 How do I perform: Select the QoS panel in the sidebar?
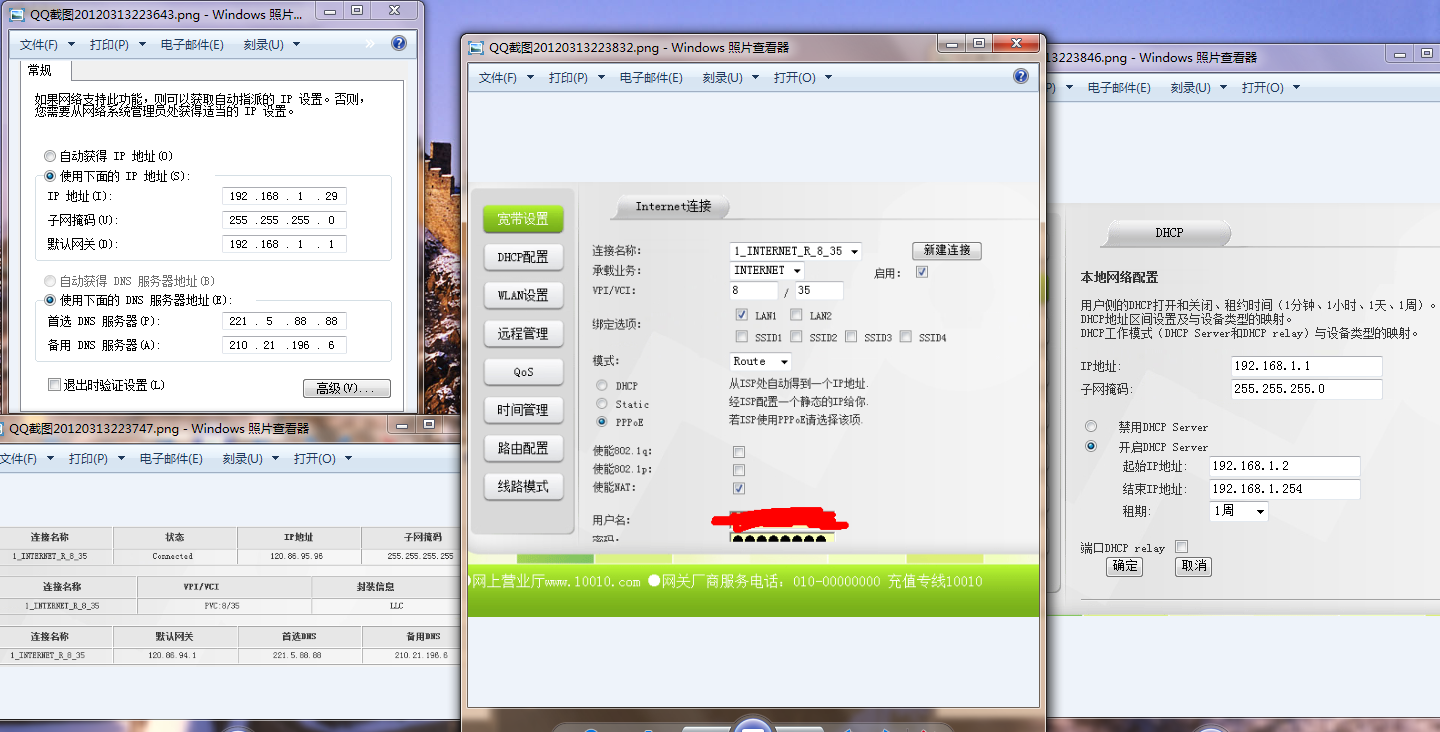(523, 371)
